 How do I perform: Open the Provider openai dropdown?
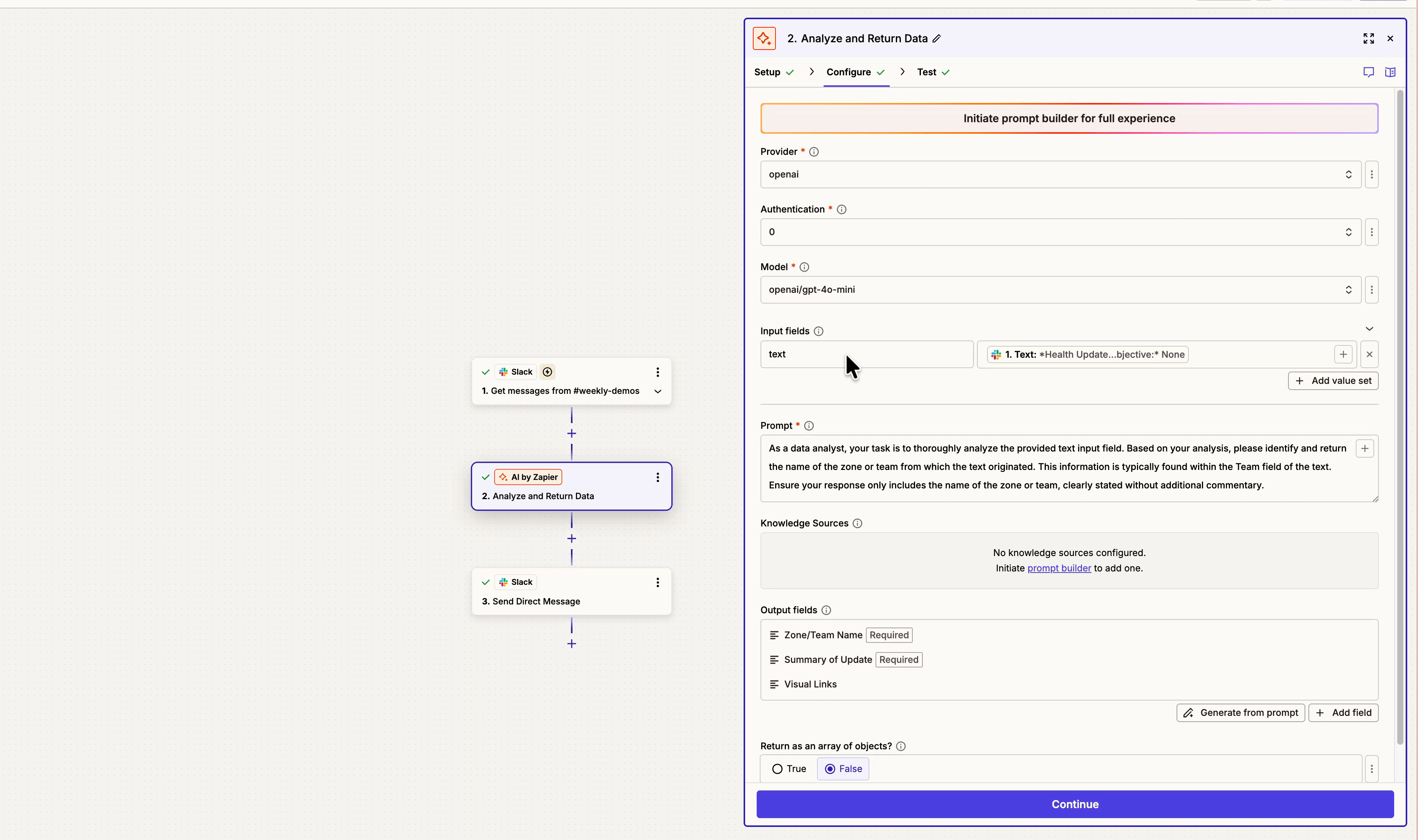pyautogui.click(x=1060, y=174)
